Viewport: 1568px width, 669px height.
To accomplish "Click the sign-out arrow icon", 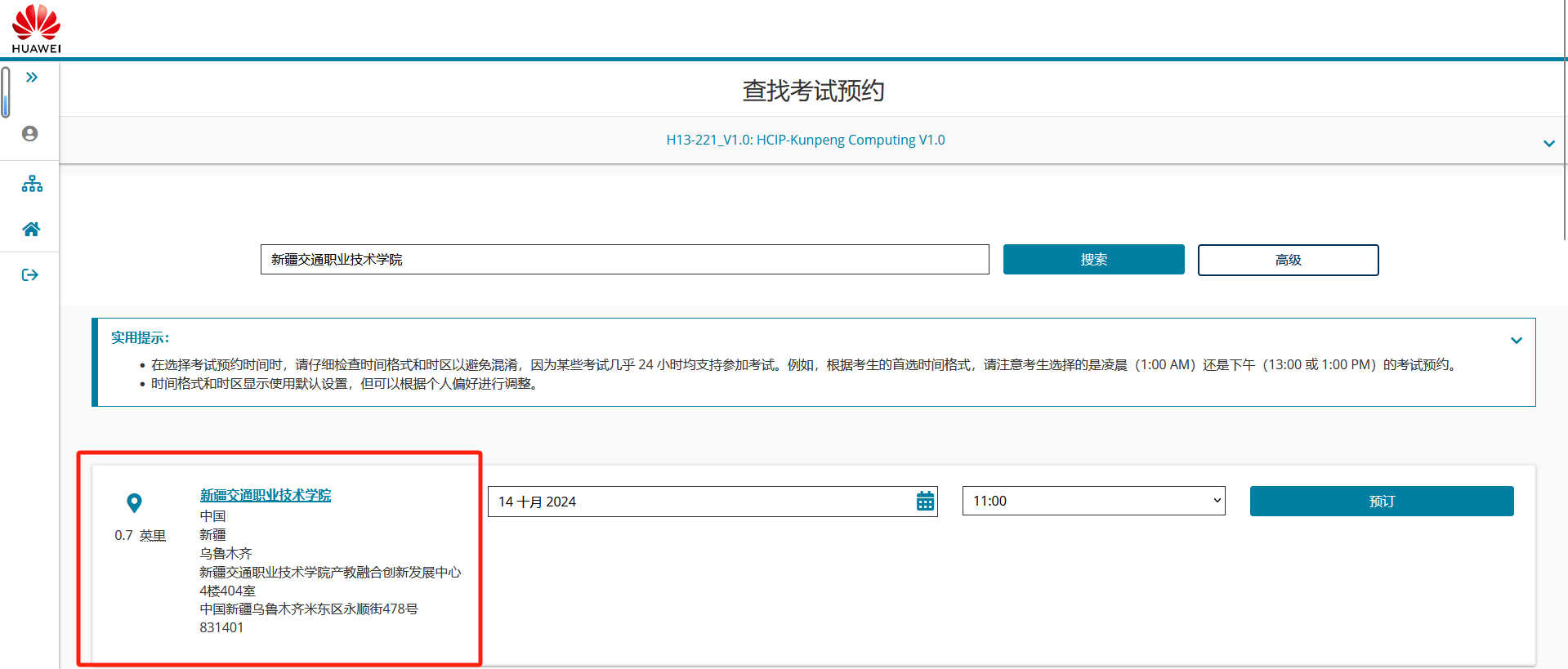I will [x=30, y=275].
